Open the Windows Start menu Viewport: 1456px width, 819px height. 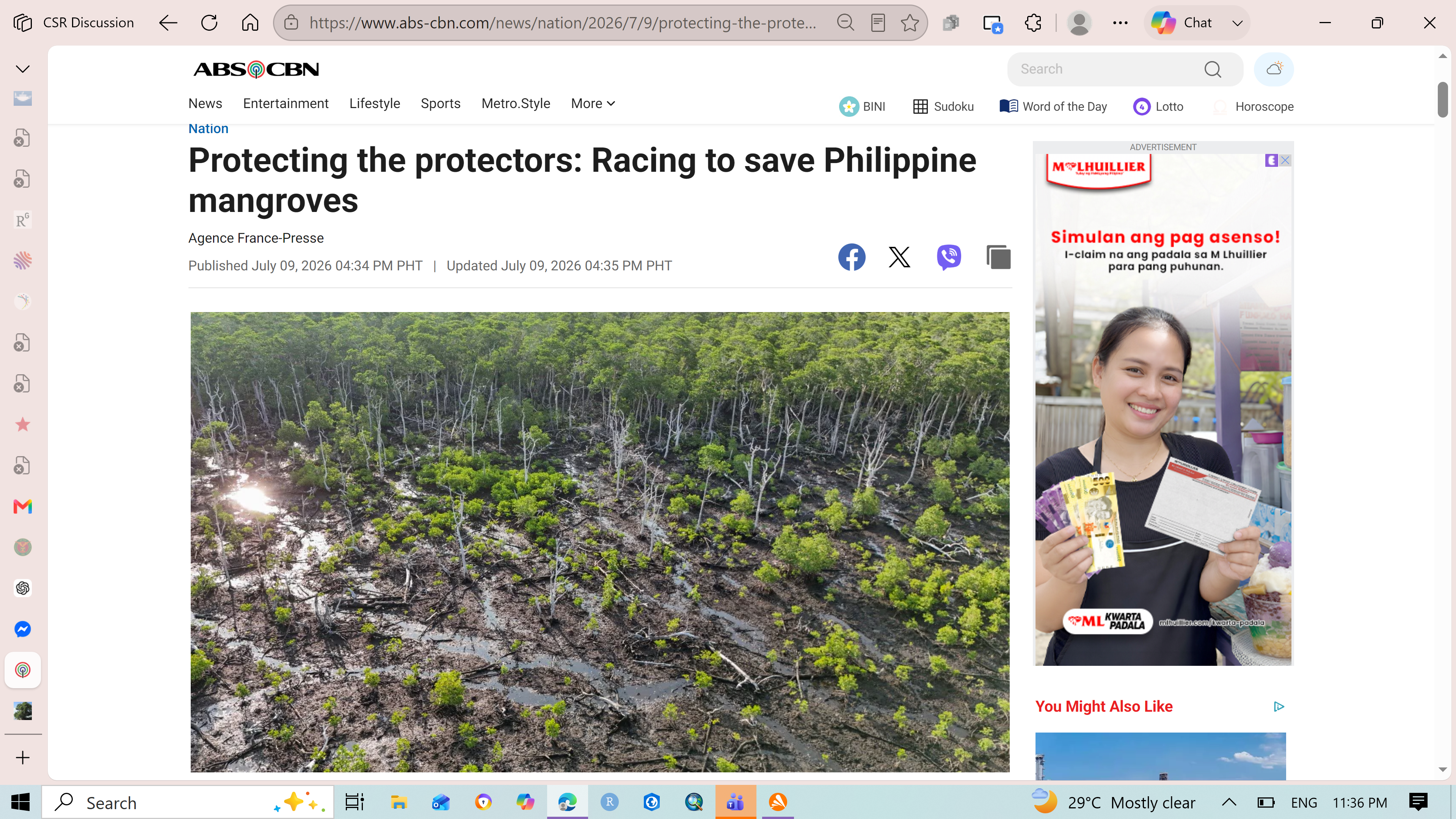pyautogui.click(x=20, y=802)
